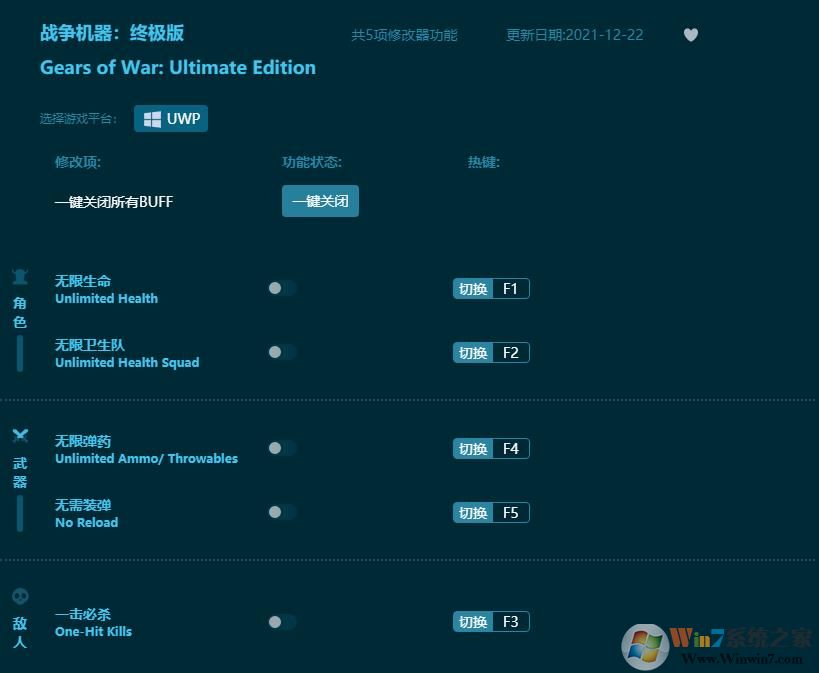The image size is (819, 673).
Task: Click the 无限弹药 label
Action: coord(83,441)
